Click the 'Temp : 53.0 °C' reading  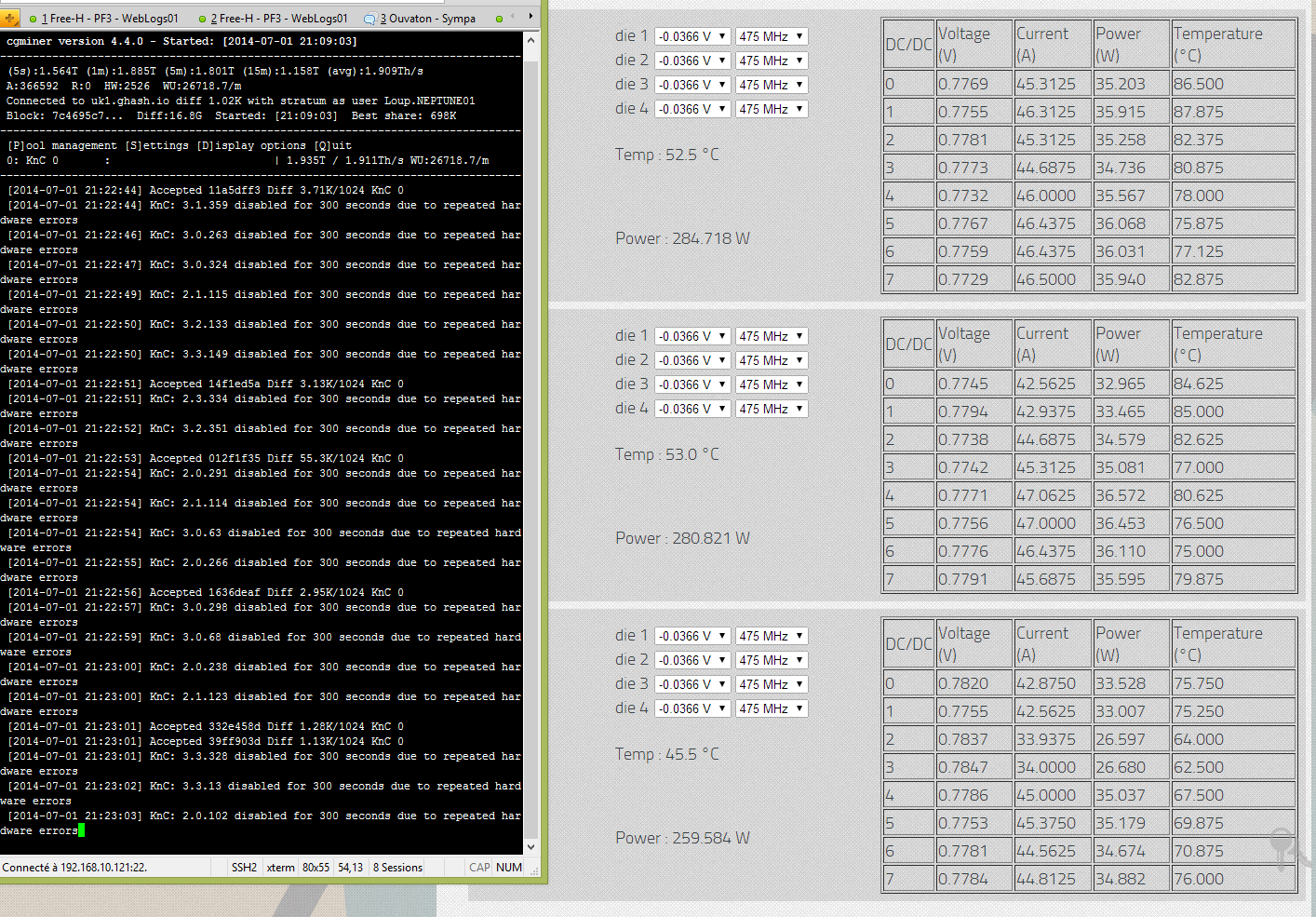point(667,454)
